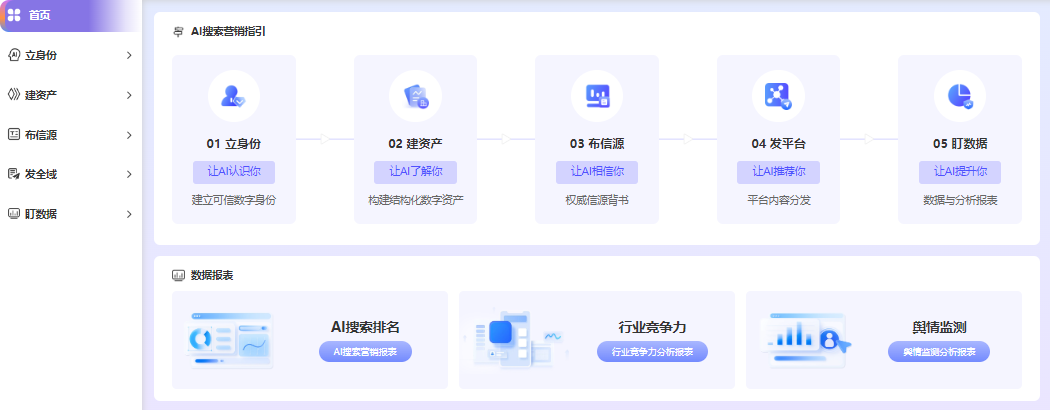The height and width of the screenshot is (410, 1050).
Task: Click the 权威信源背书 description
Action: tap(597, 200)
